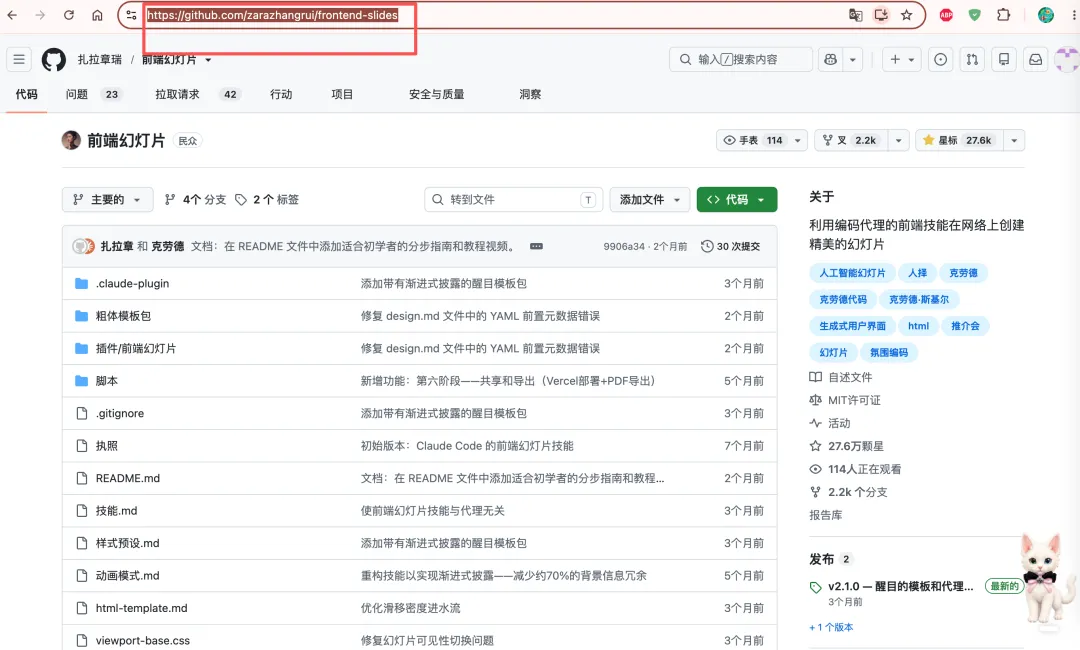Open the Copilot dropdown arrow
Image resolution: width=1080 pixels, height=650 pixels.
853,59
